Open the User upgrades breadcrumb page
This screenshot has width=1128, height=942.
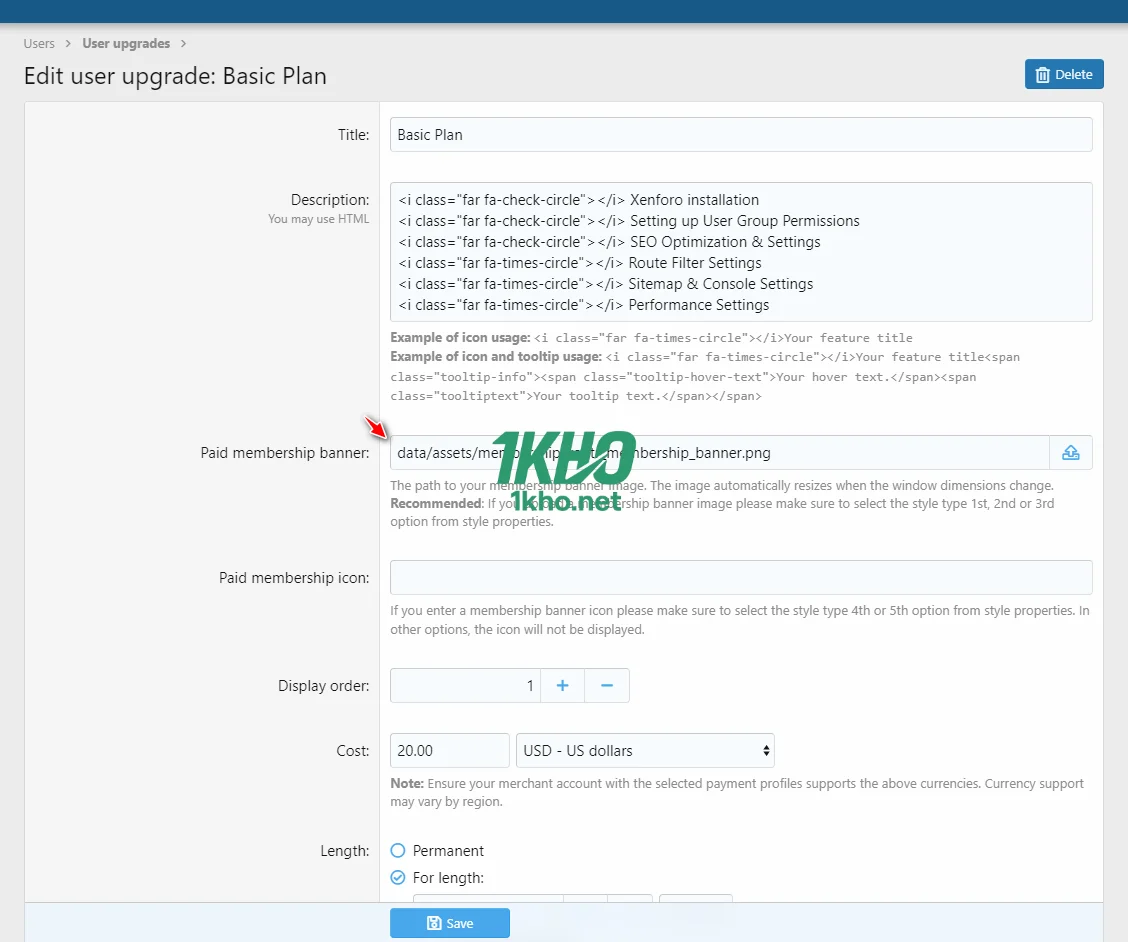point(126,43)
